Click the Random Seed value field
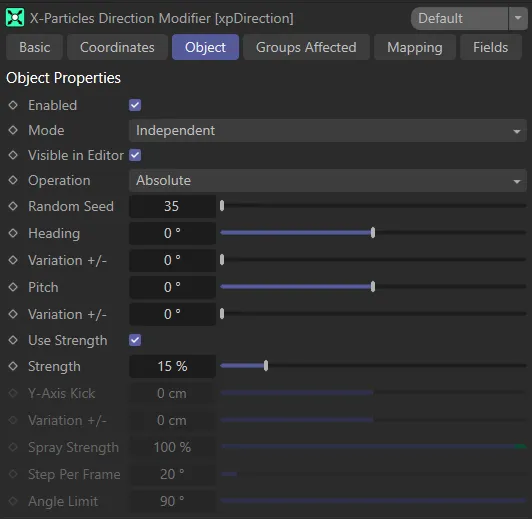This screenshot has width=532, height=519. [172, 206]
